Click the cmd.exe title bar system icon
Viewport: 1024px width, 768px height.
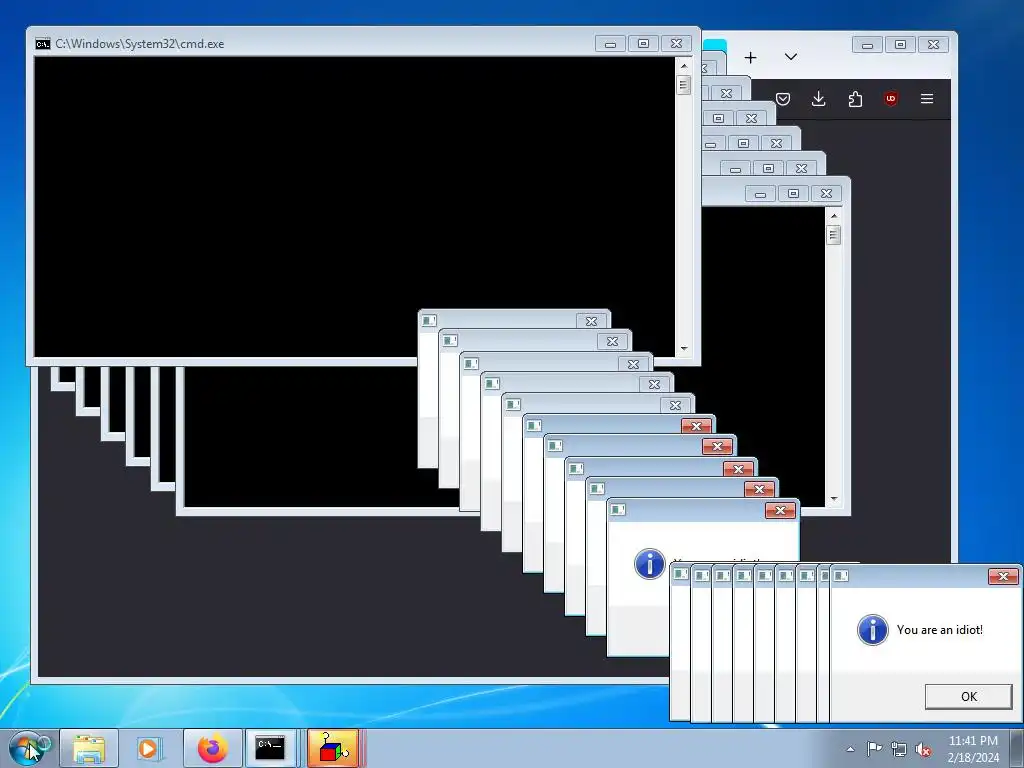42,44
